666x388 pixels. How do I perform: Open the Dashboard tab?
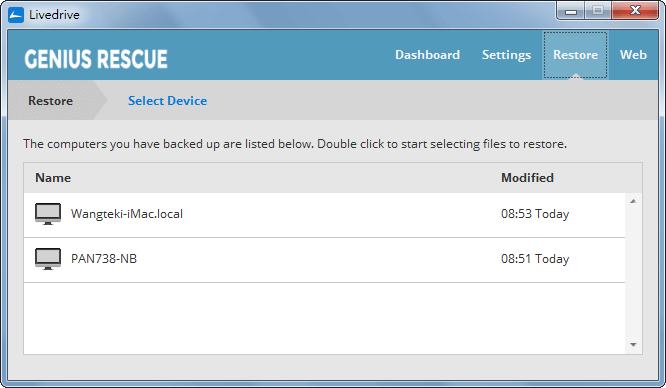[427, 55]
